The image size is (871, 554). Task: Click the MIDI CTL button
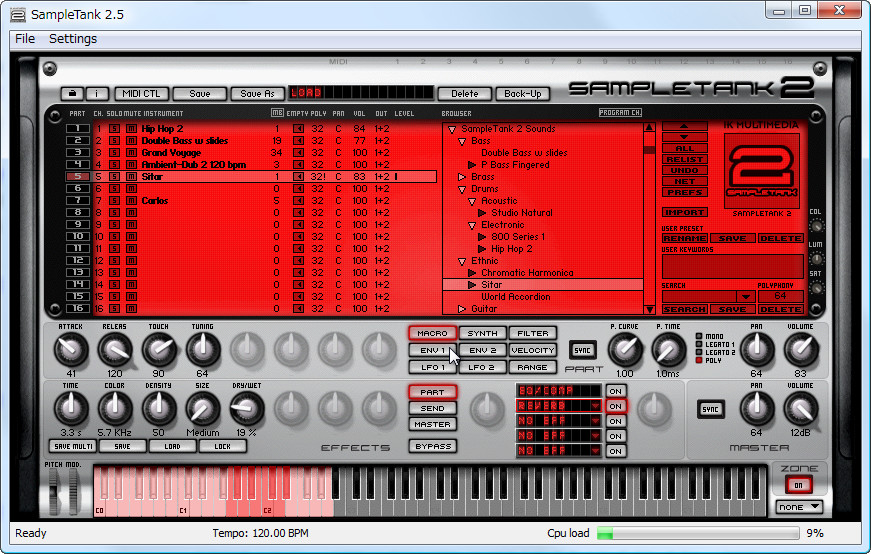tap(141, 93)
